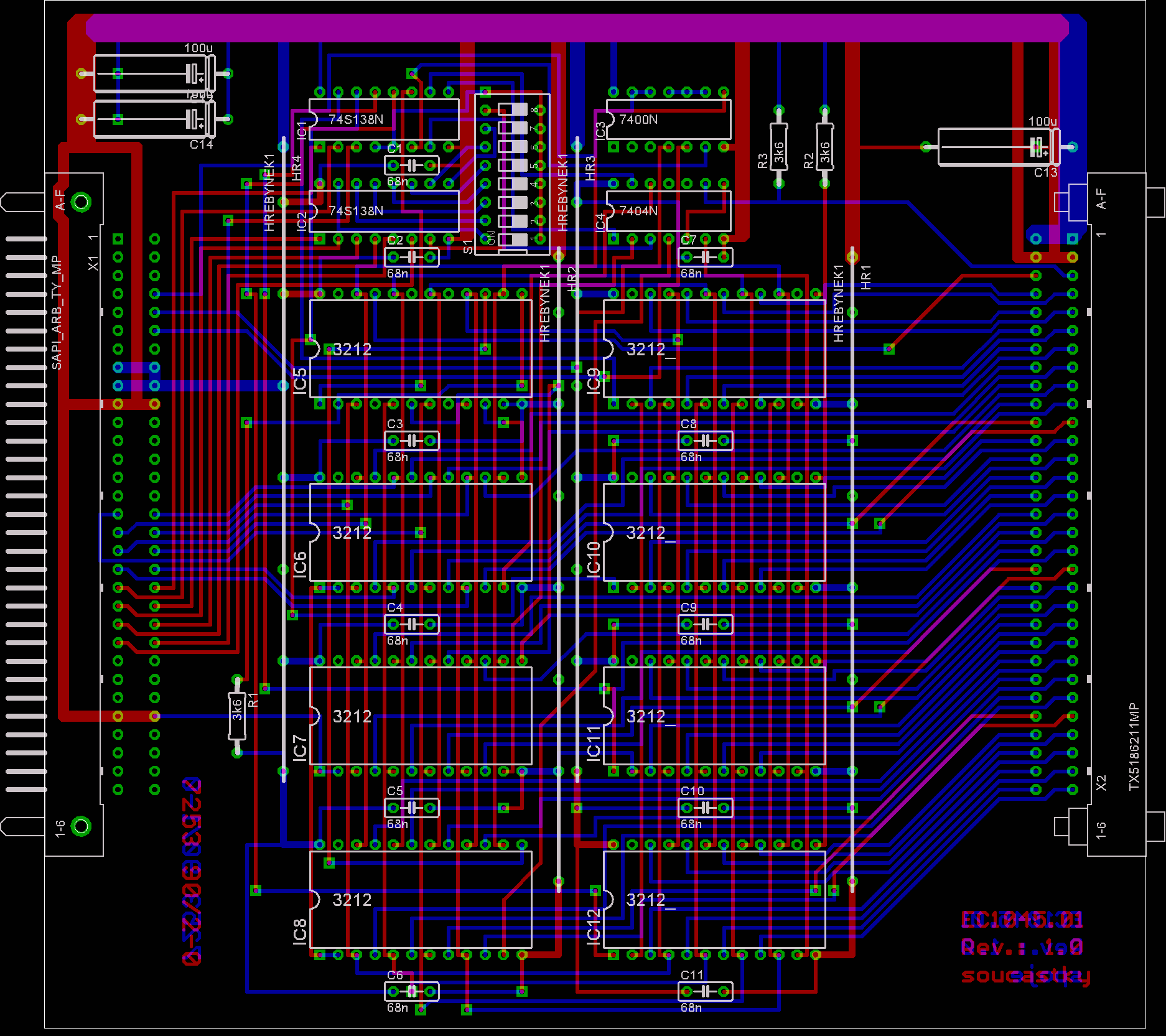Click the C14 electrolytic capacitor
This screenshot has width=1166, height=1036.
(x=154, y=119)
